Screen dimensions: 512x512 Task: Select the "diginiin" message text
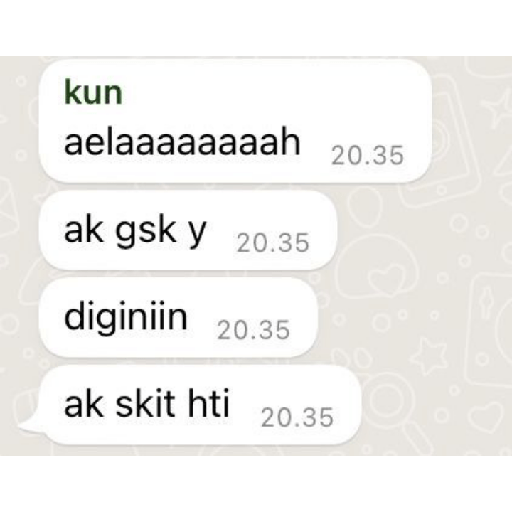click(126, 317)
